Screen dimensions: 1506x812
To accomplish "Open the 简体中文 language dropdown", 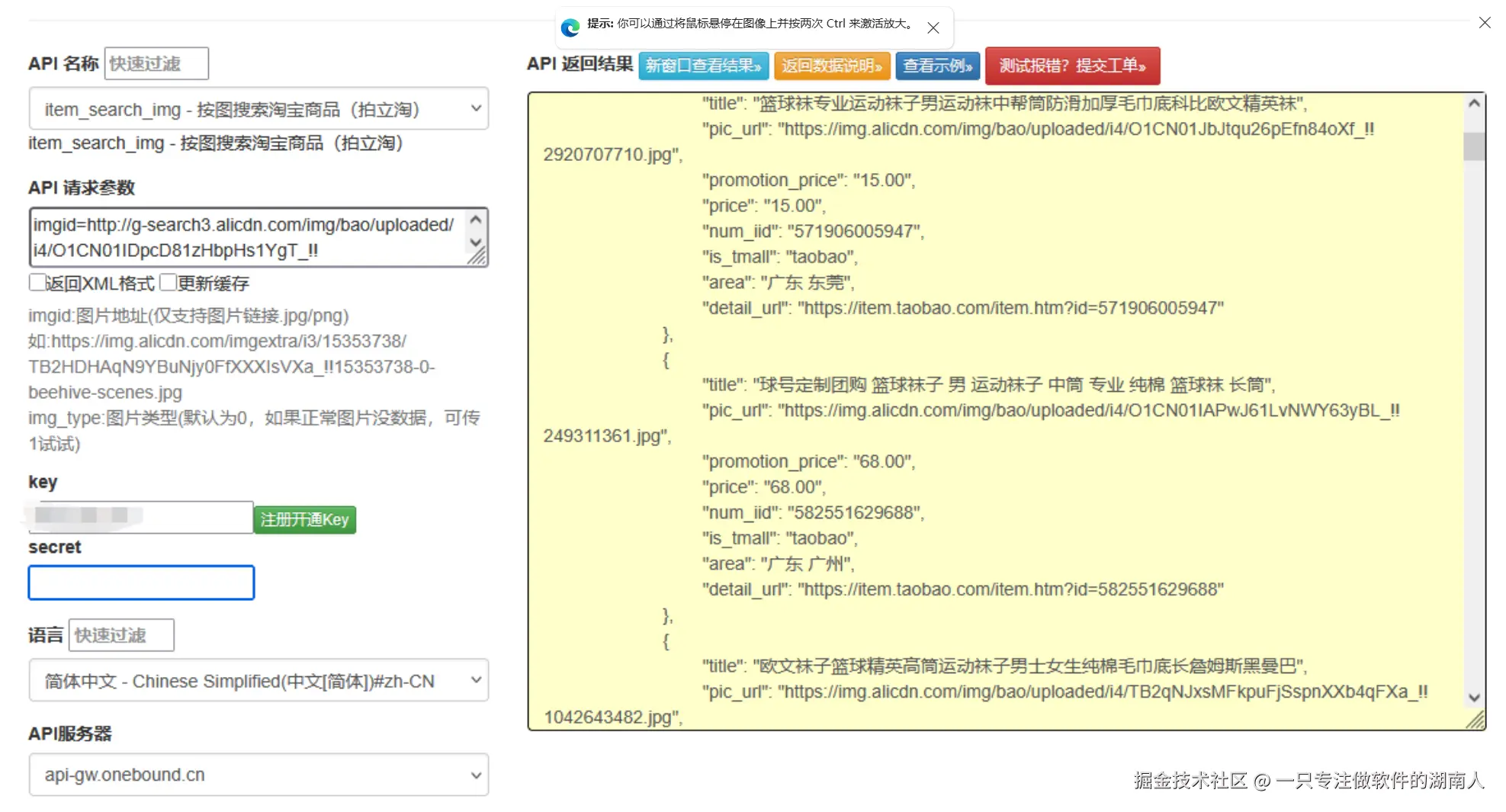I will point(258,680).
